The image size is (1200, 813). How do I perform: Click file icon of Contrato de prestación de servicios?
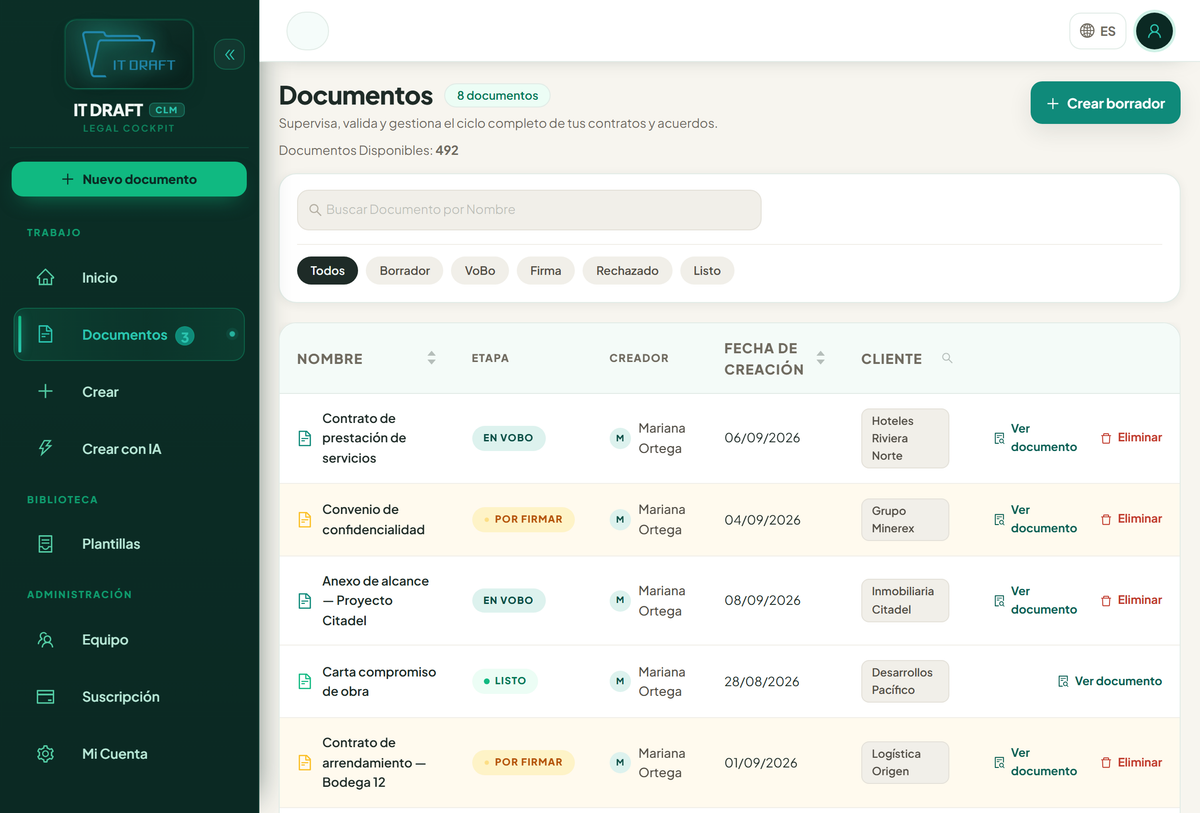click(x=305, y=438)
